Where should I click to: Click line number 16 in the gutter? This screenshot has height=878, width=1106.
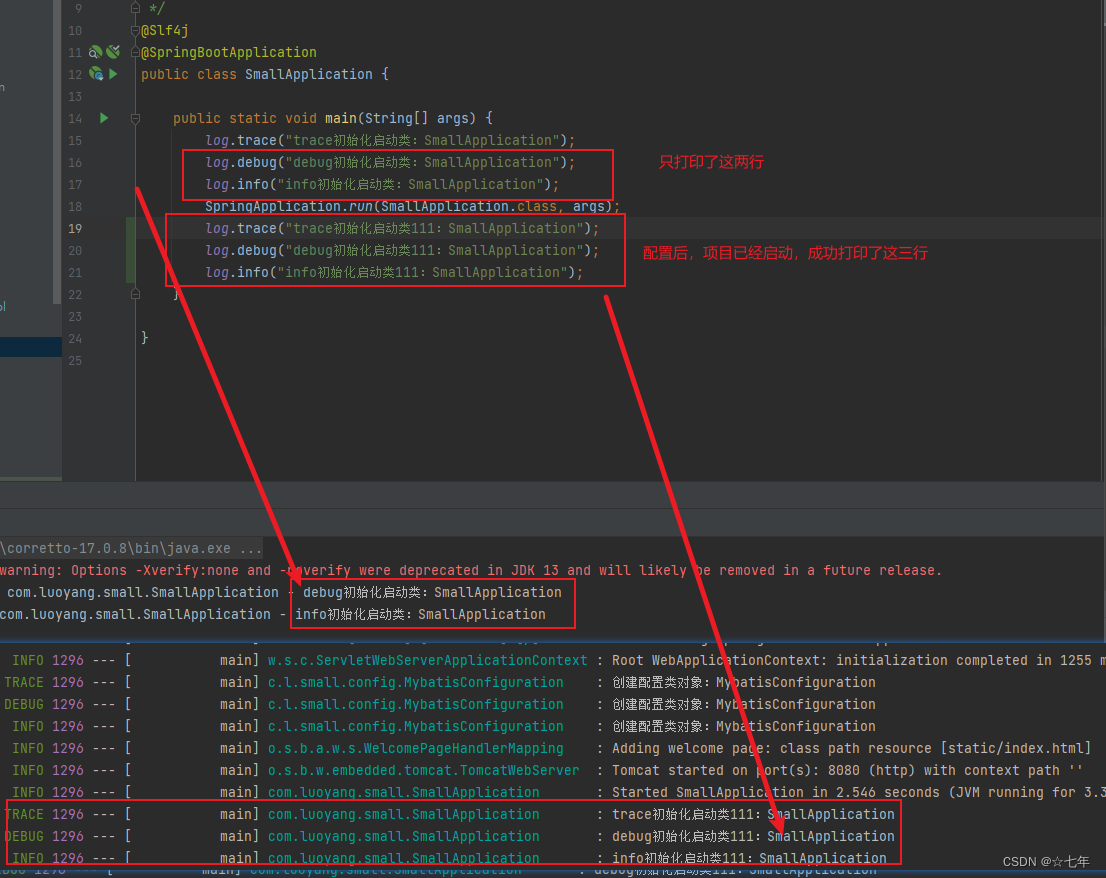click(75, 162)
